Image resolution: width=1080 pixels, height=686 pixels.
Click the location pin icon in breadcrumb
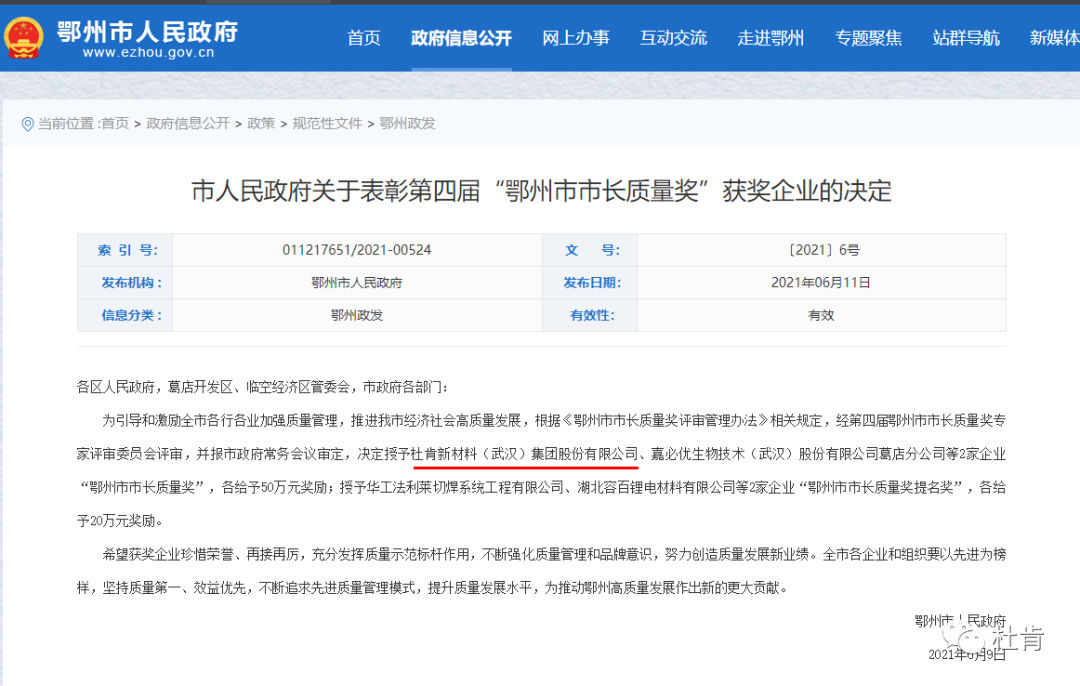(x=28, y=124)
